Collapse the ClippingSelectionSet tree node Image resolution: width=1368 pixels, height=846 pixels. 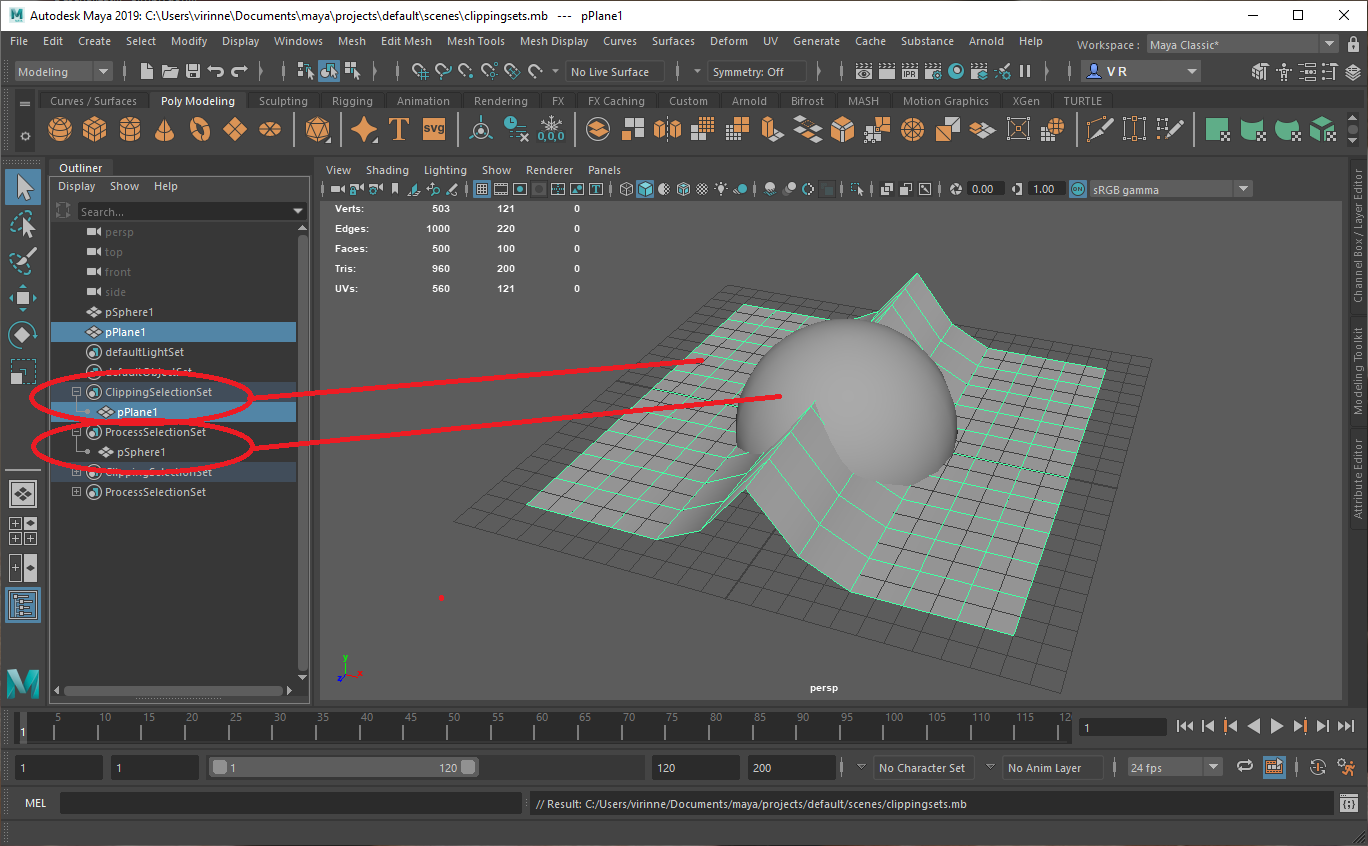(x=76, y=392)
